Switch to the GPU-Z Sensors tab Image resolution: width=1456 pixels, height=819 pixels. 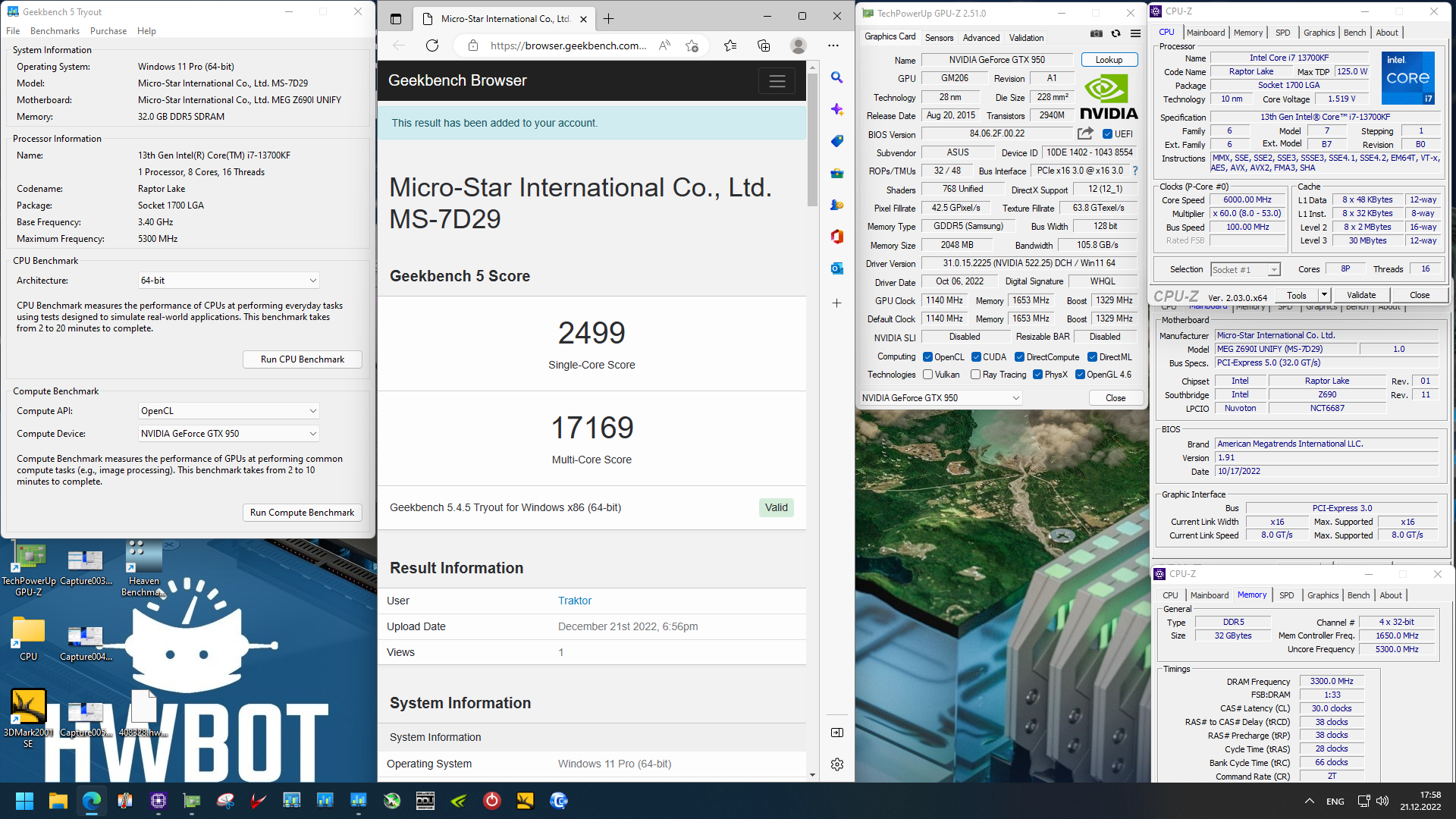[x=939, y=37]
